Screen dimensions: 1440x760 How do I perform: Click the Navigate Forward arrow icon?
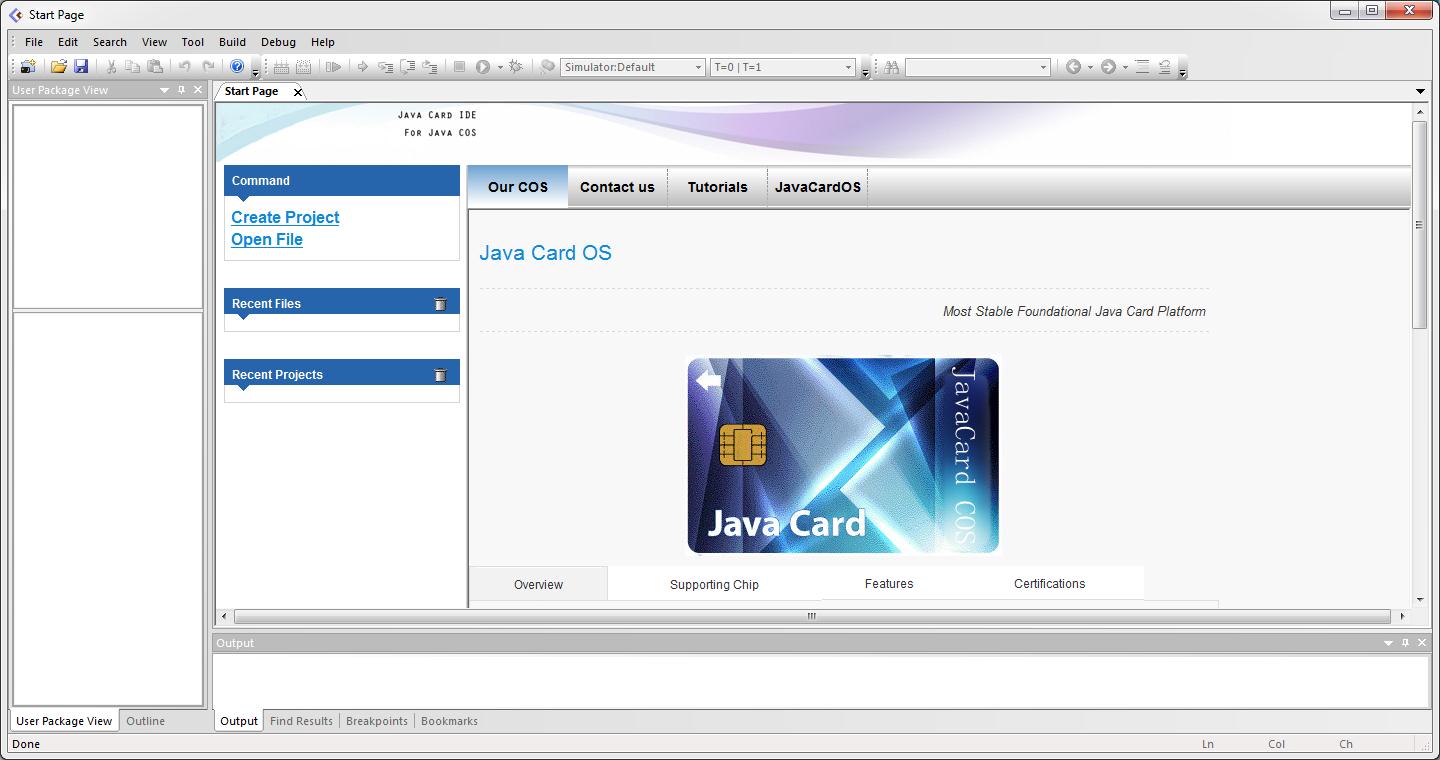pos(1108,67)
